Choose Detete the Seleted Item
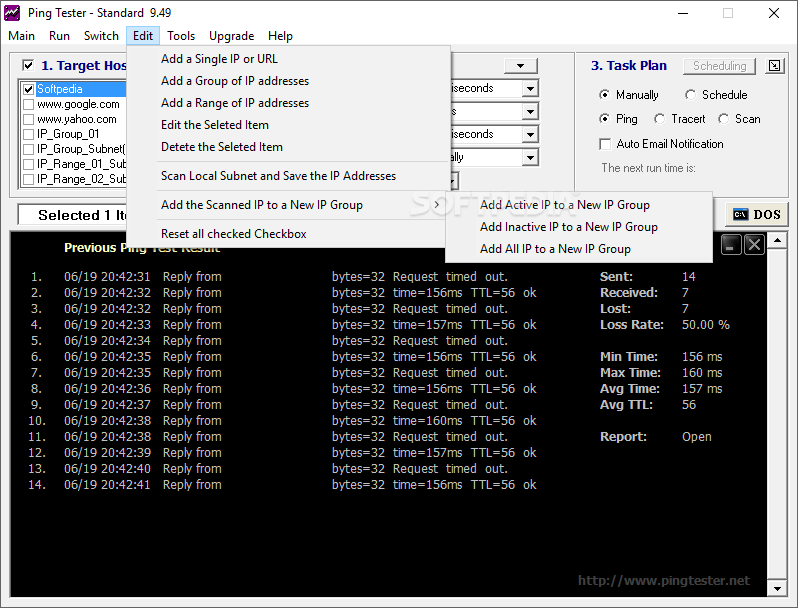This screenshot has width=798, height=608. [x=288, y=147]
